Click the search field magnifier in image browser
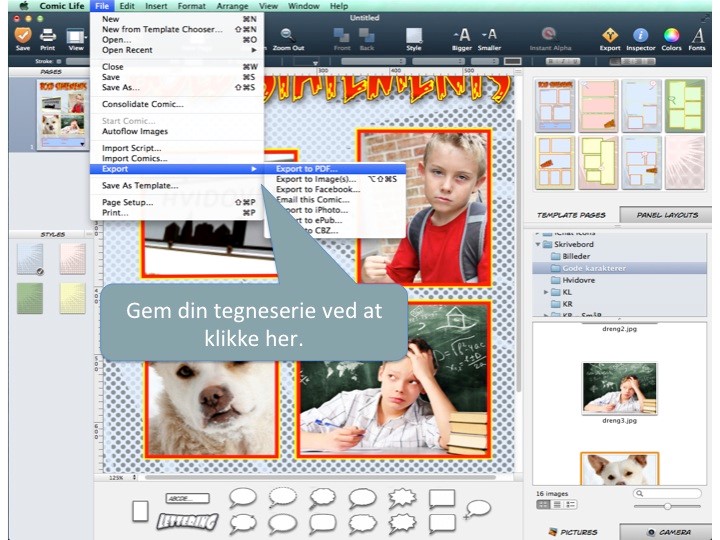 pyautogui.click(x=640, y=494)
